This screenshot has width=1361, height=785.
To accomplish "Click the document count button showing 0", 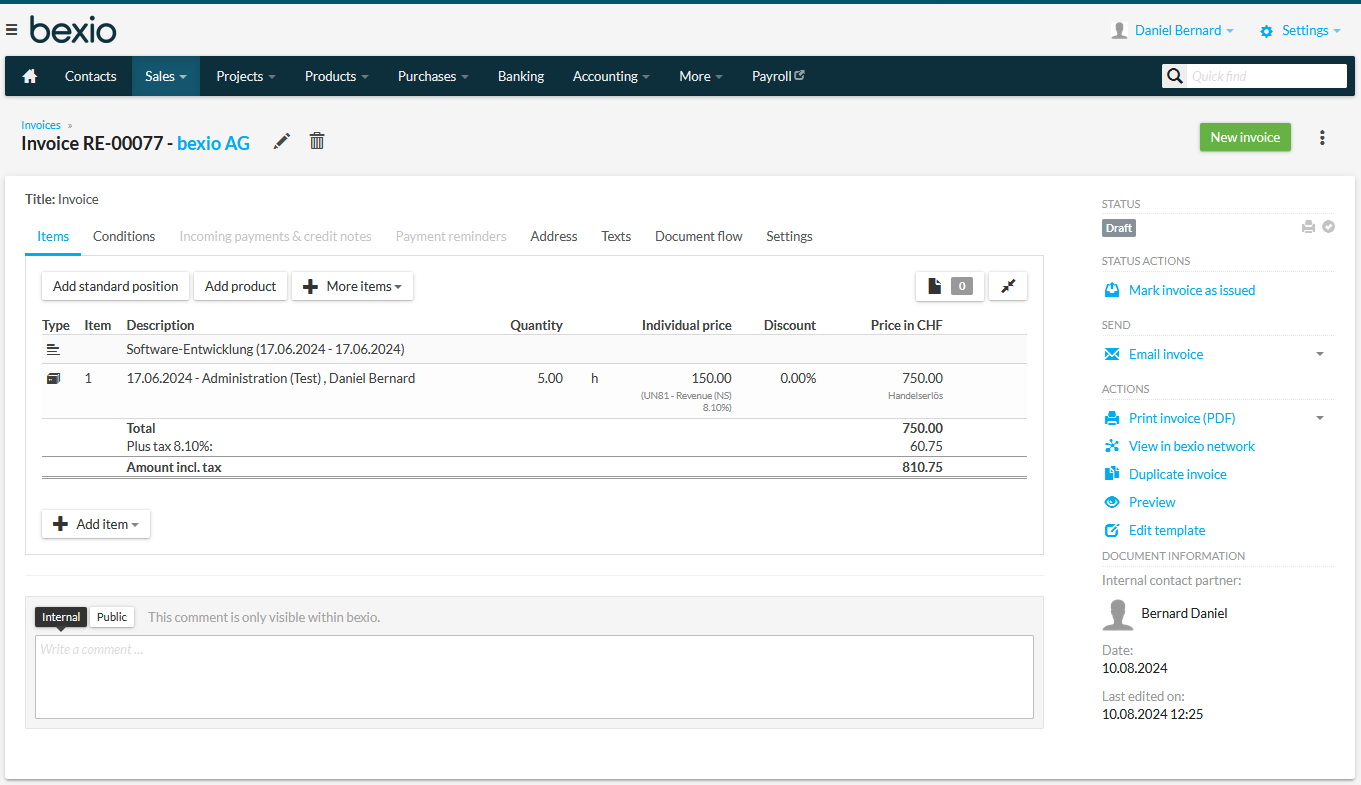I will coord(950,286).
